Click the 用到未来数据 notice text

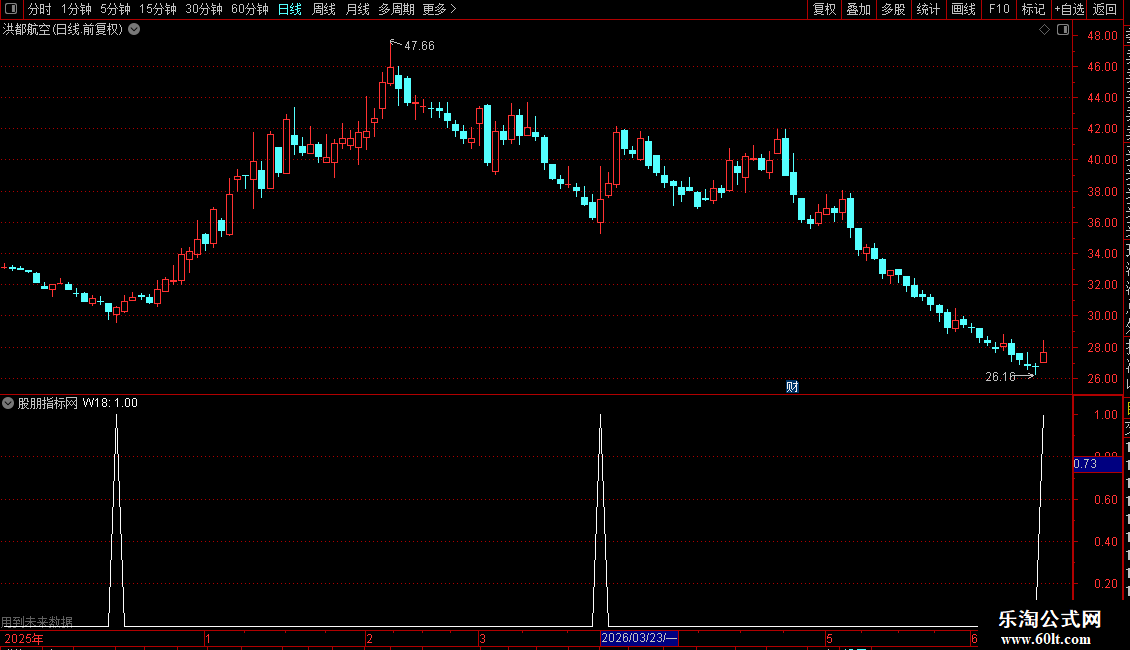click(37, 622)
